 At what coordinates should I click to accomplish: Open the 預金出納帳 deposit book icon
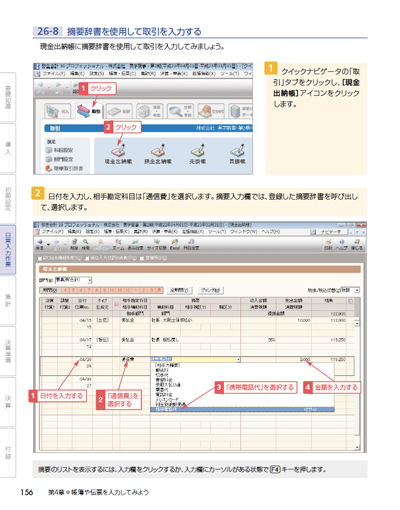pyautogui.click(x=158, y=154)
